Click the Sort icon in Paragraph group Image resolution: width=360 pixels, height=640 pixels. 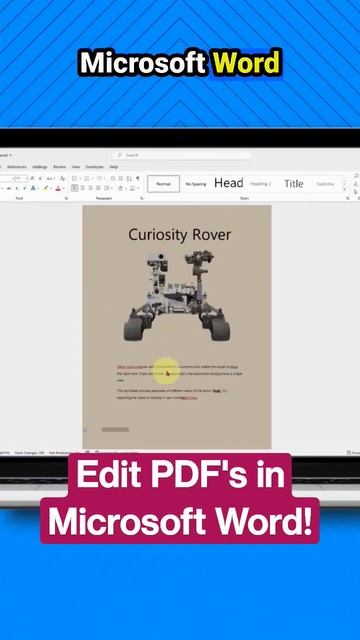click(129, 178)
